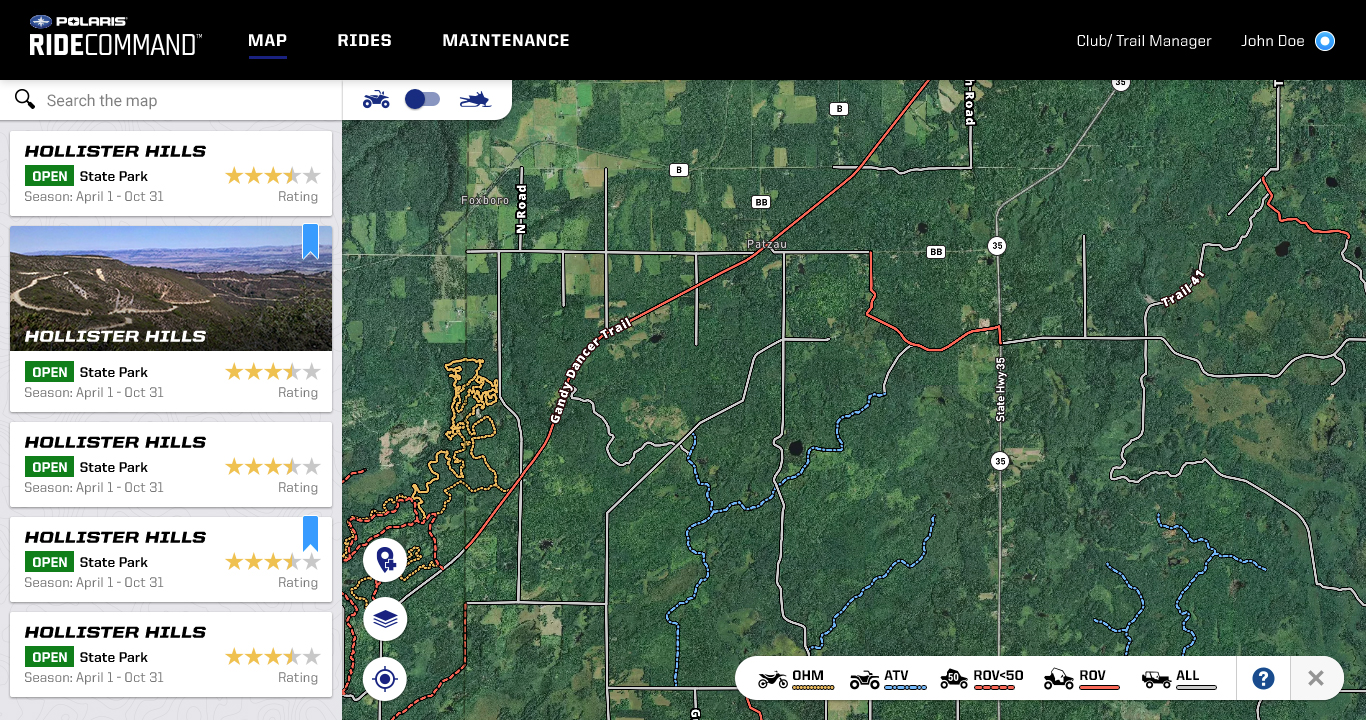Click the add waypoint pin button
This screenshot has width=1366, height=720.
[x=385, y=560]
